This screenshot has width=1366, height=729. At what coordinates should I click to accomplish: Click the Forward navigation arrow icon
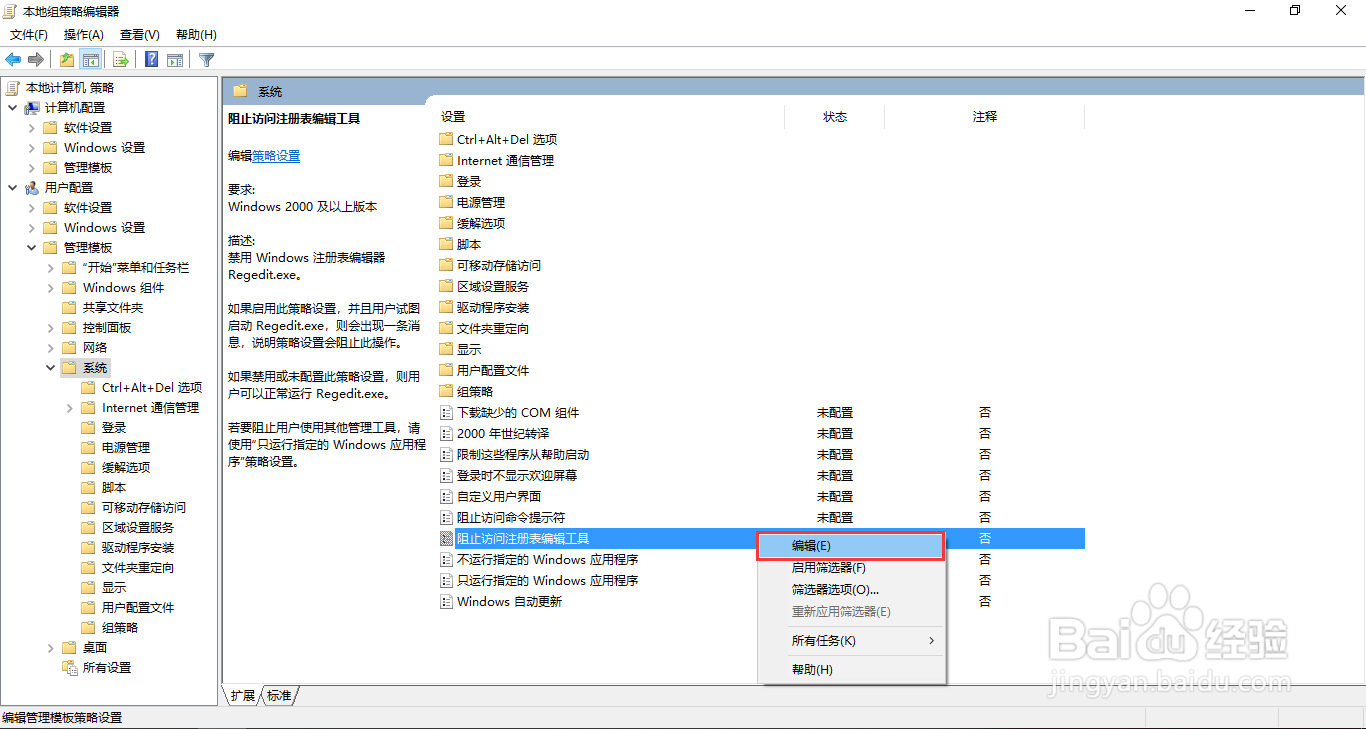[36, 59]
